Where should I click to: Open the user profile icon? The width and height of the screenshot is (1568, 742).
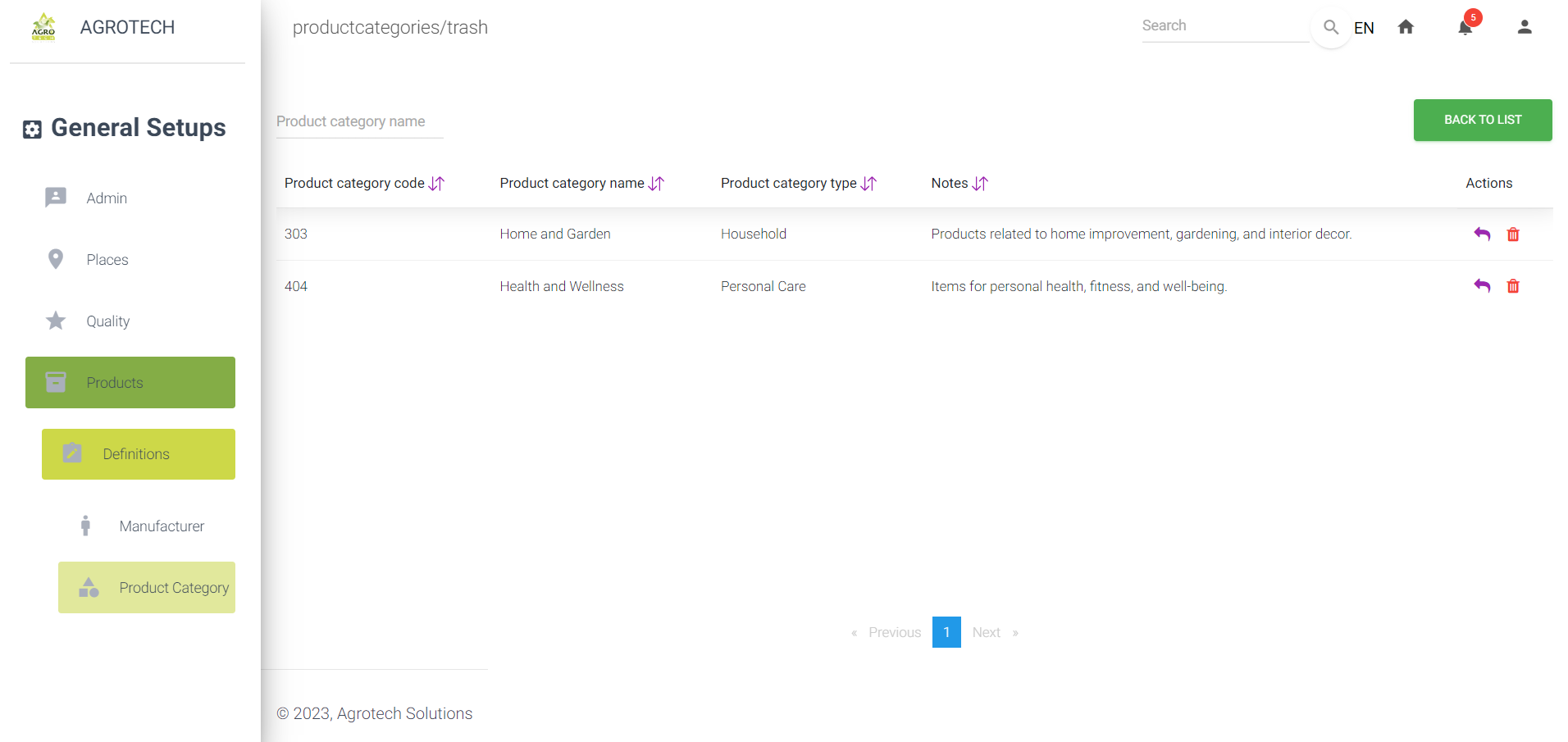(1524, 28)
